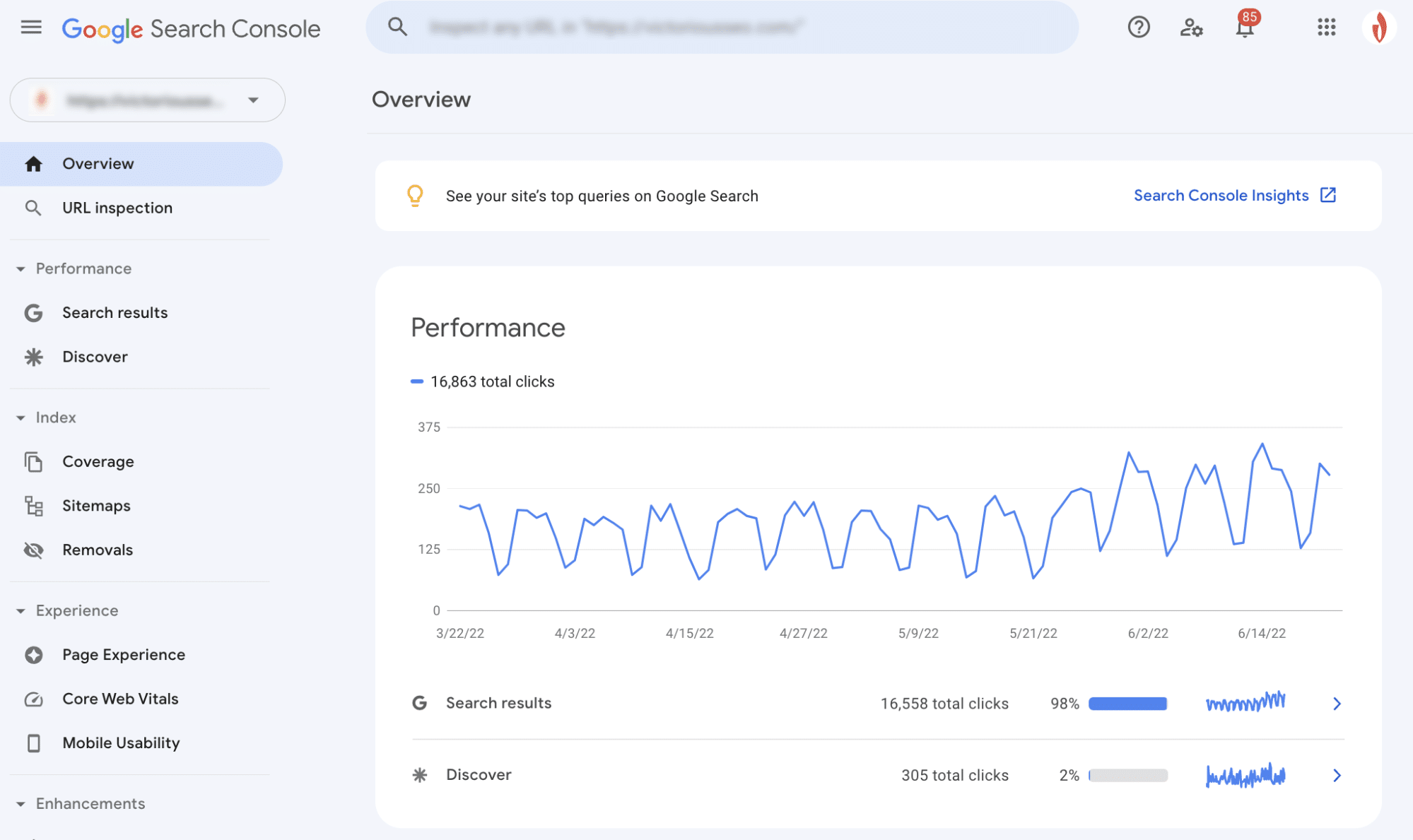The width and height of the screenshot is (1413, 840).
Task: Open Discover report via chevron arrow
Action: 1337,776
